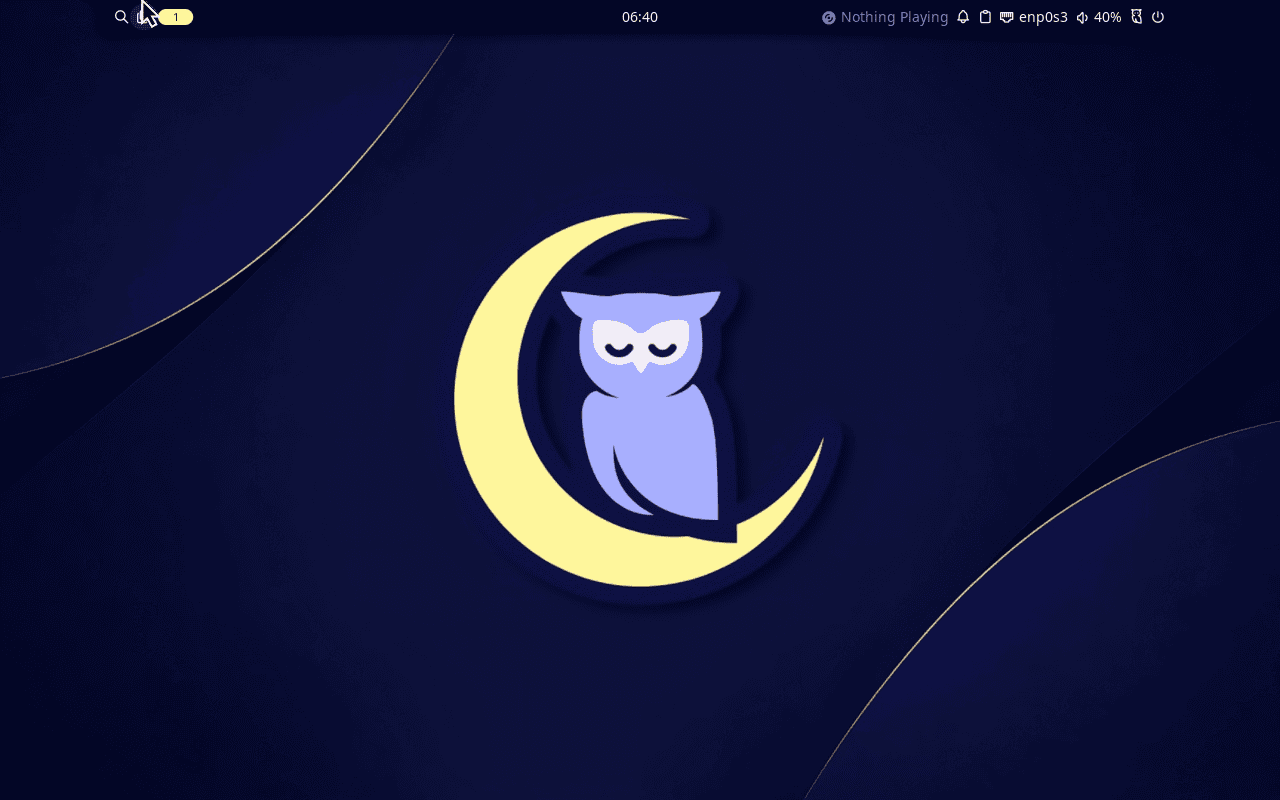The image size is (1280, 800).
Task: Open notifications with the bell icon
Action: [963, 17]
